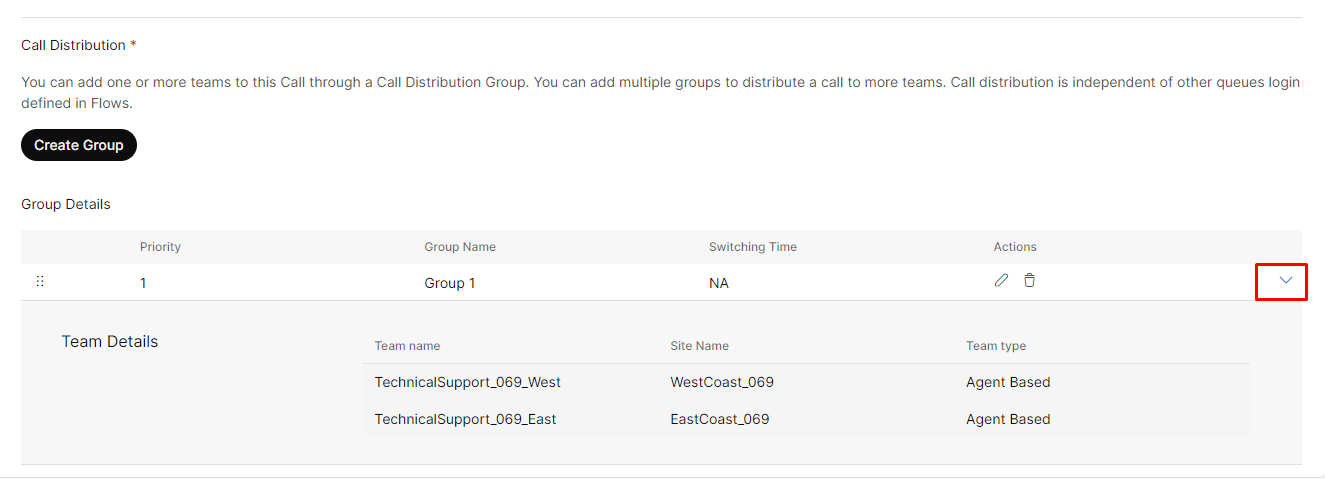Click the Call Distribution section heading
Screen dimensions: 1325x479
79,45
